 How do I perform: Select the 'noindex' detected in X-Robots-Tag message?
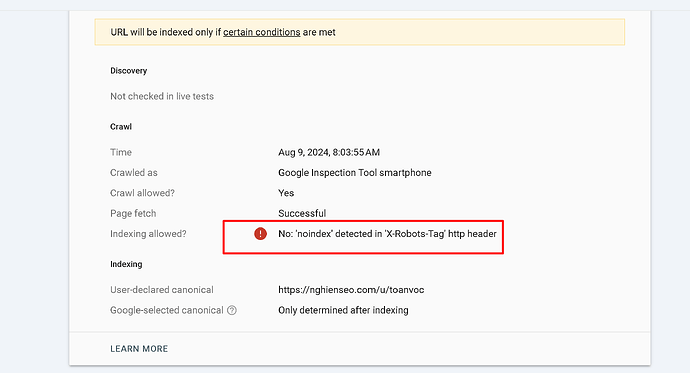[387, 234]
